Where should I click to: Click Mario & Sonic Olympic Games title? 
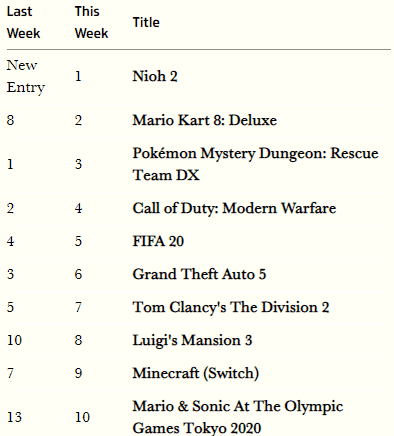[238, 417]
